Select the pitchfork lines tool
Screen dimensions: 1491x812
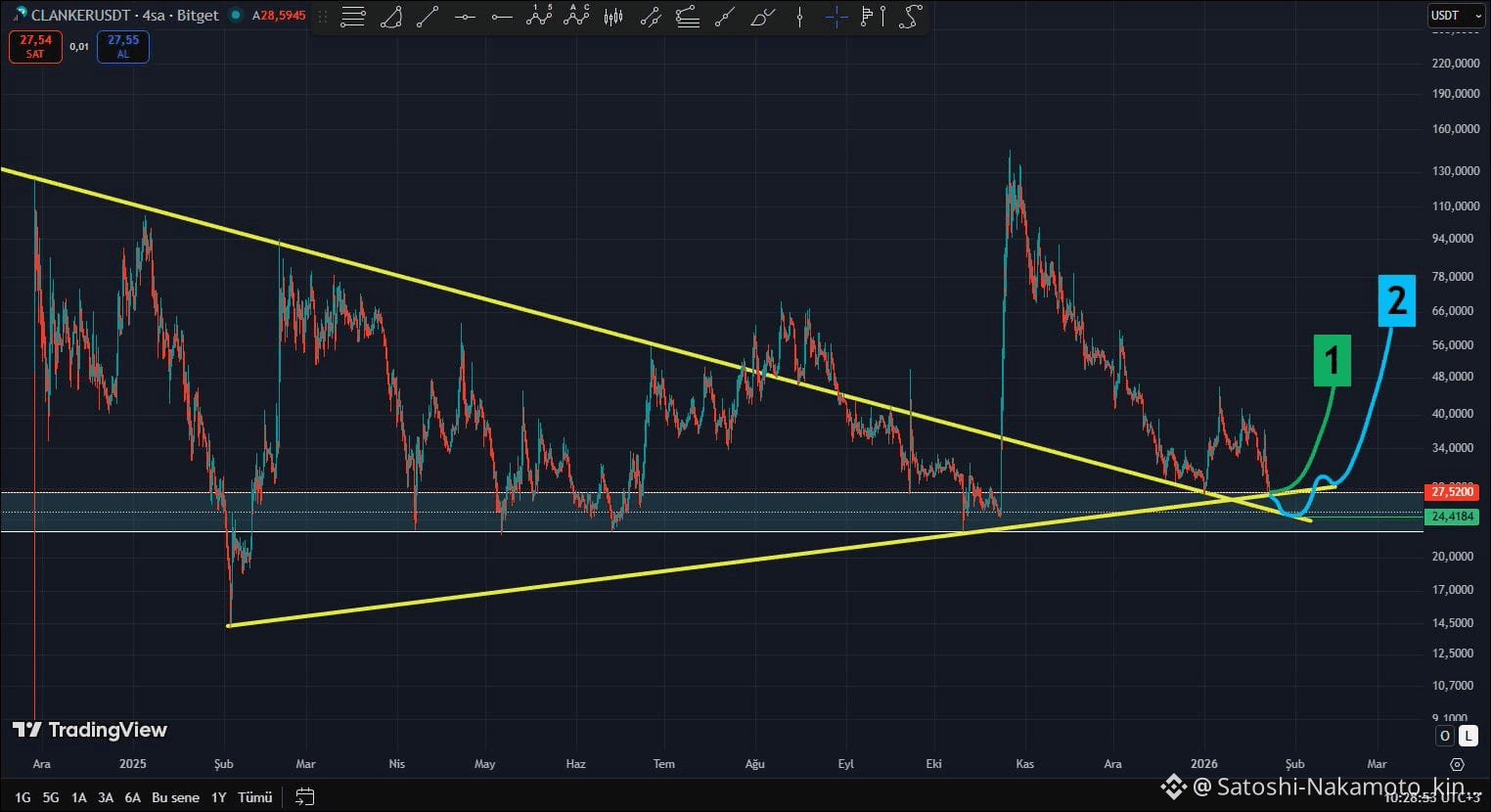point(688,17)
